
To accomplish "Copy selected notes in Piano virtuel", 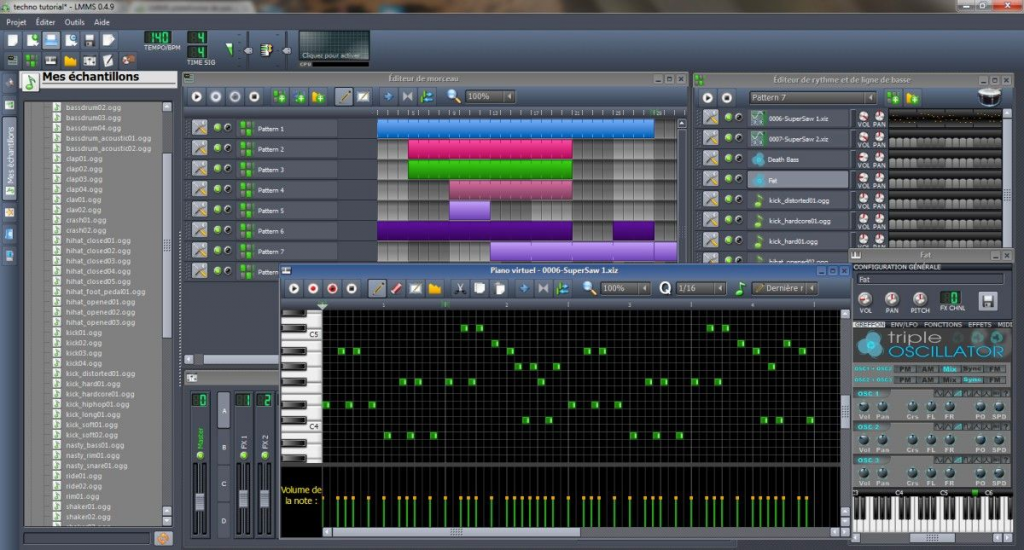I will pos(479,288).
